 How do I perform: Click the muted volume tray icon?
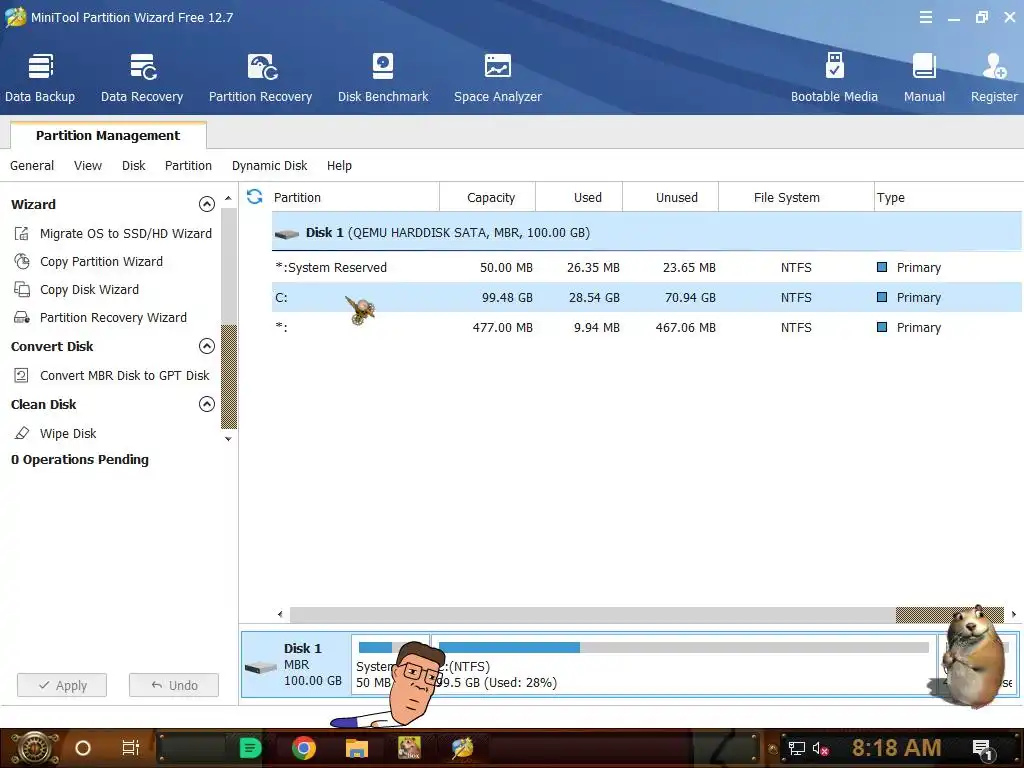(820, 748)
